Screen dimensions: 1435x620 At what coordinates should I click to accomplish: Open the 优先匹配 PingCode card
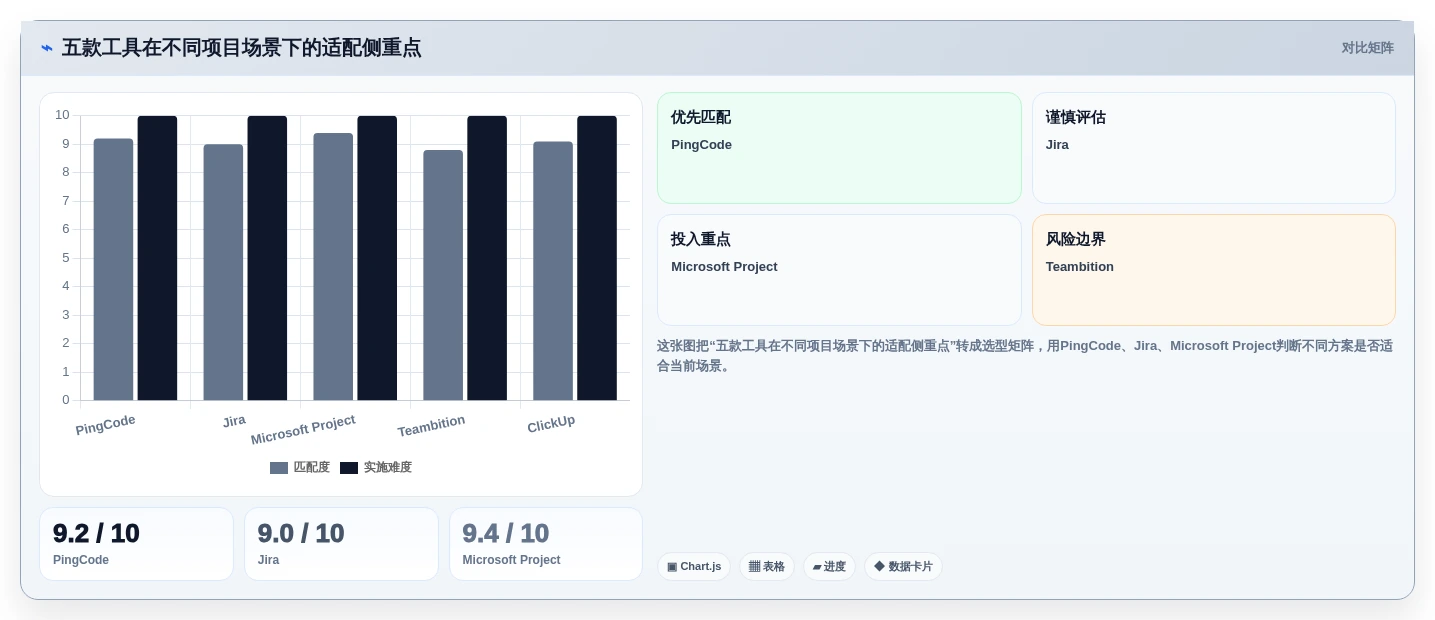click(839, 148)
